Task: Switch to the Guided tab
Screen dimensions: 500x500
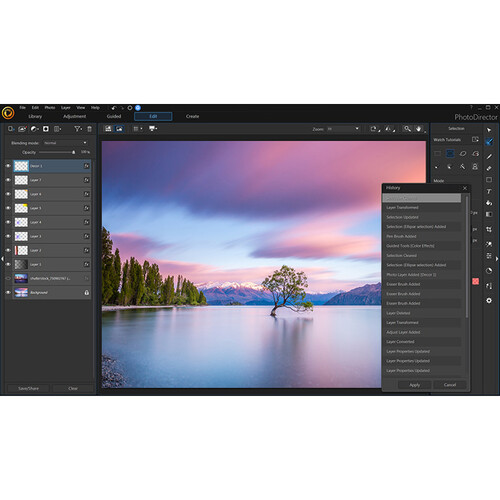Action: (x=114, y=116)
